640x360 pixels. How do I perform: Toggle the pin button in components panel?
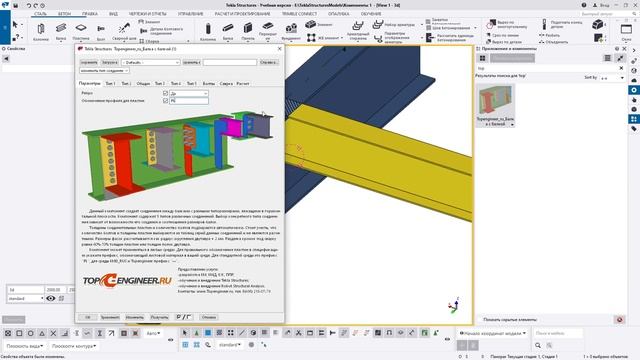620,58
